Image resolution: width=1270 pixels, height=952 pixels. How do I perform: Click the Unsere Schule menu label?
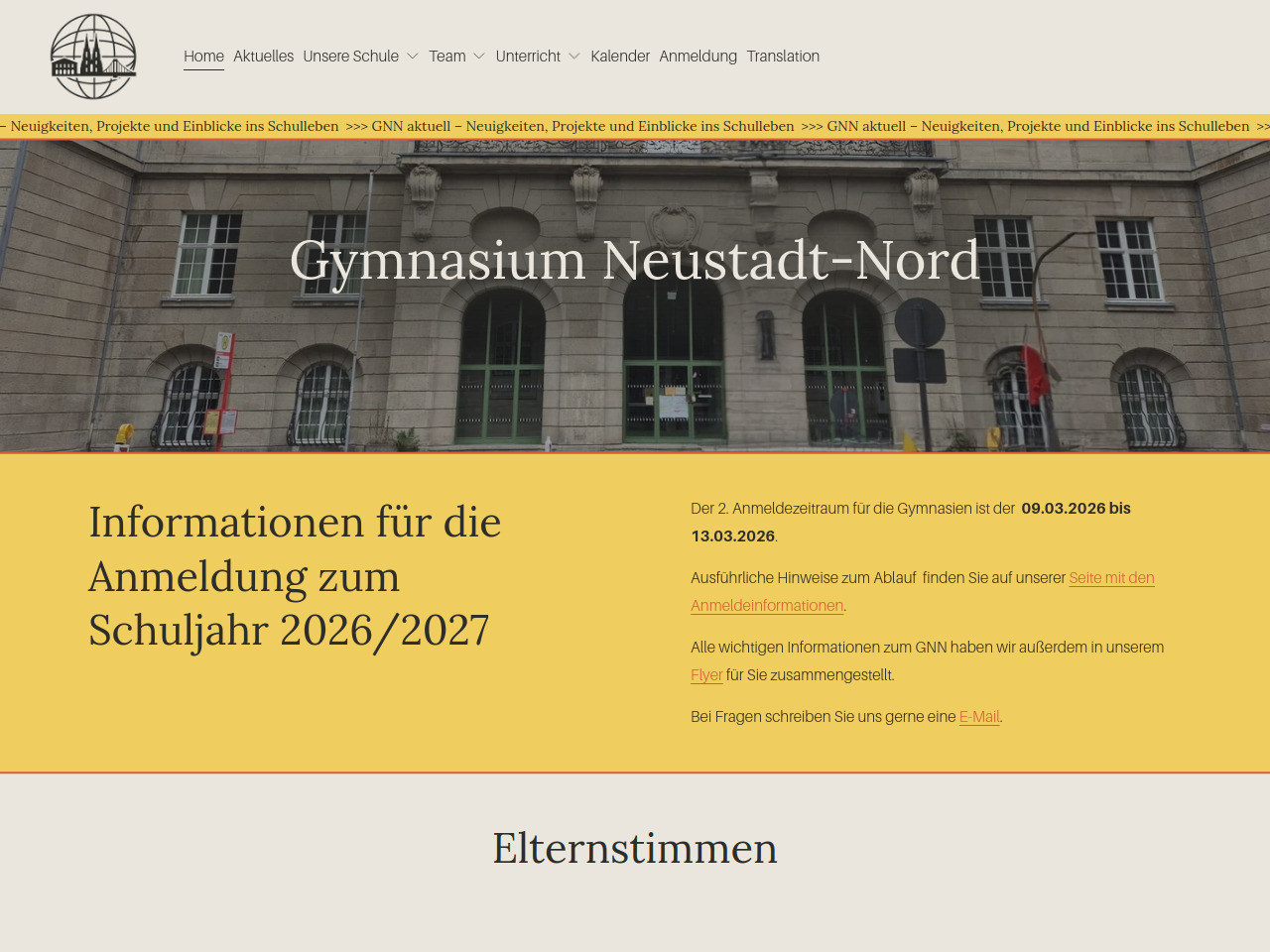(x=350, y=57)
